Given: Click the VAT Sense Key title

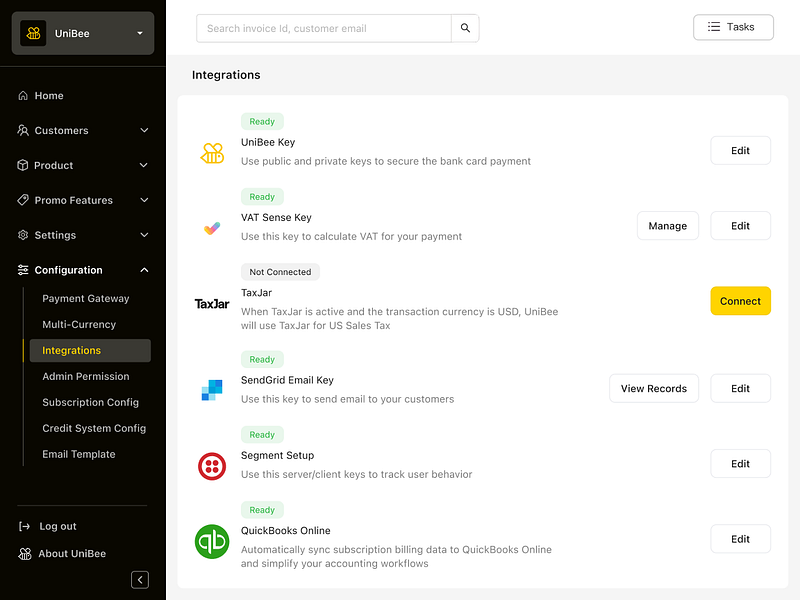Looking at the screenshot, I should tap(276, 217).
